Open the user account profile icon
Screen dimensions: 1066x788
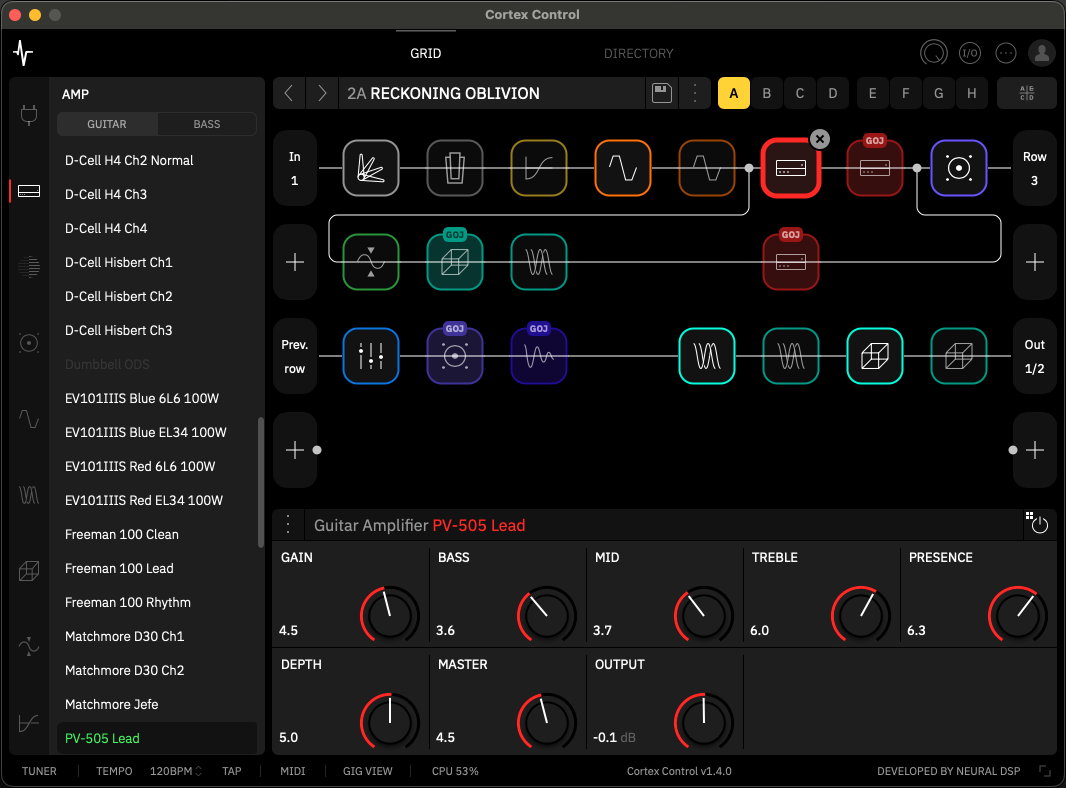click(x=1042, y=53)
